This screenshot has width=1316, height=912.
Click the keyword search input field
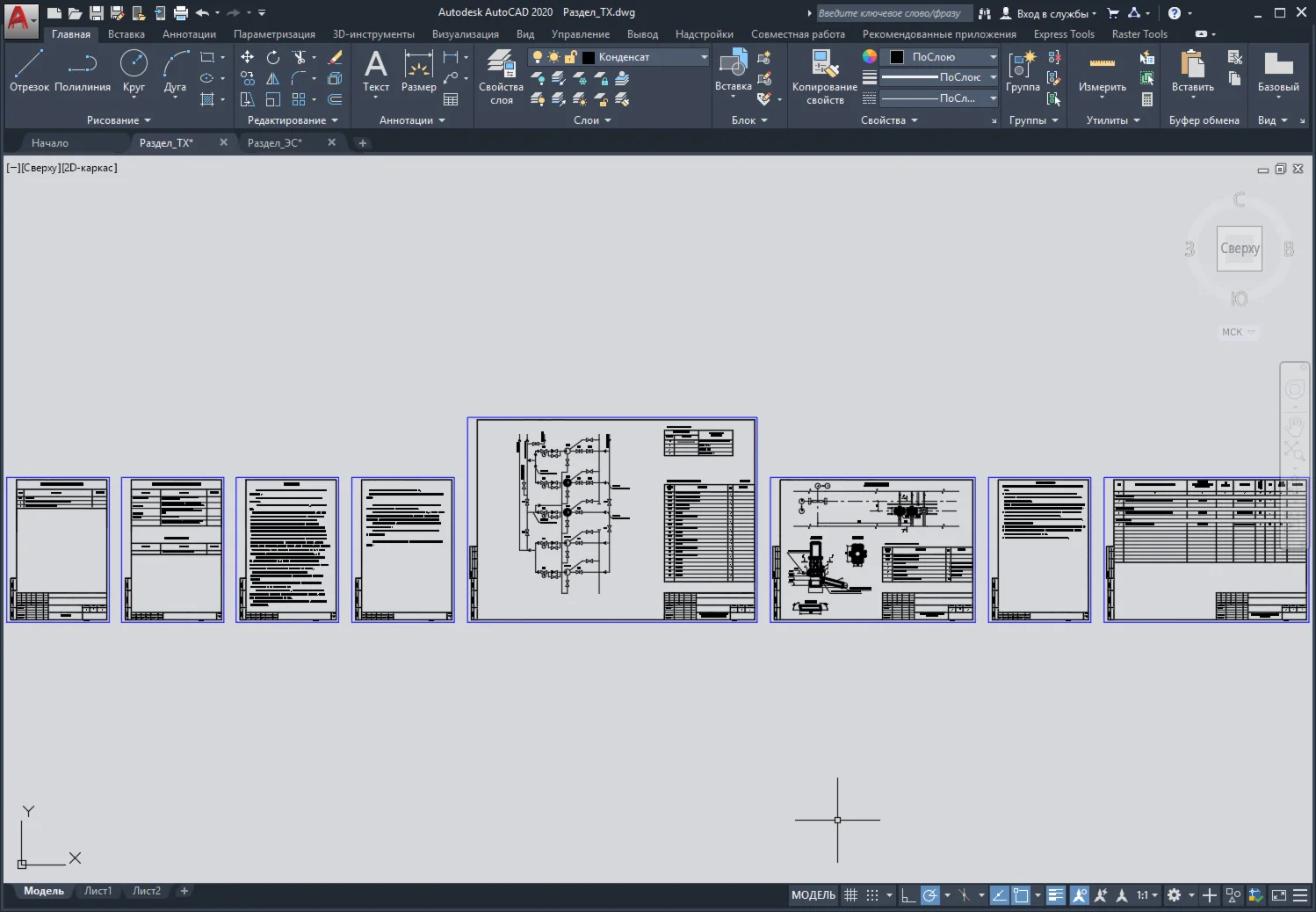tap(894, 13)
